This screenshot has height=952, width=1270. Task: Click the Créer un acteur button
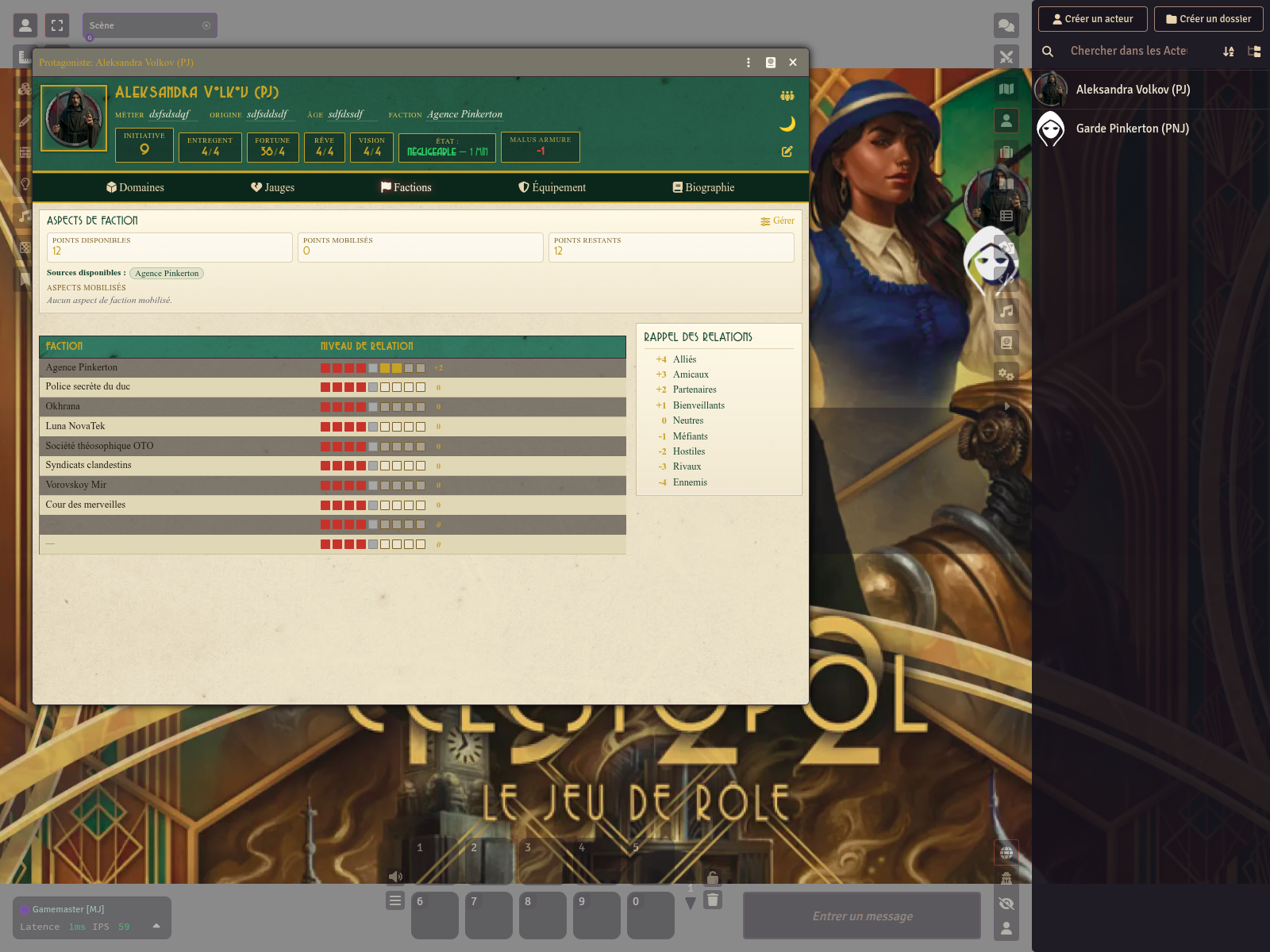click(x=1092, y=19)
